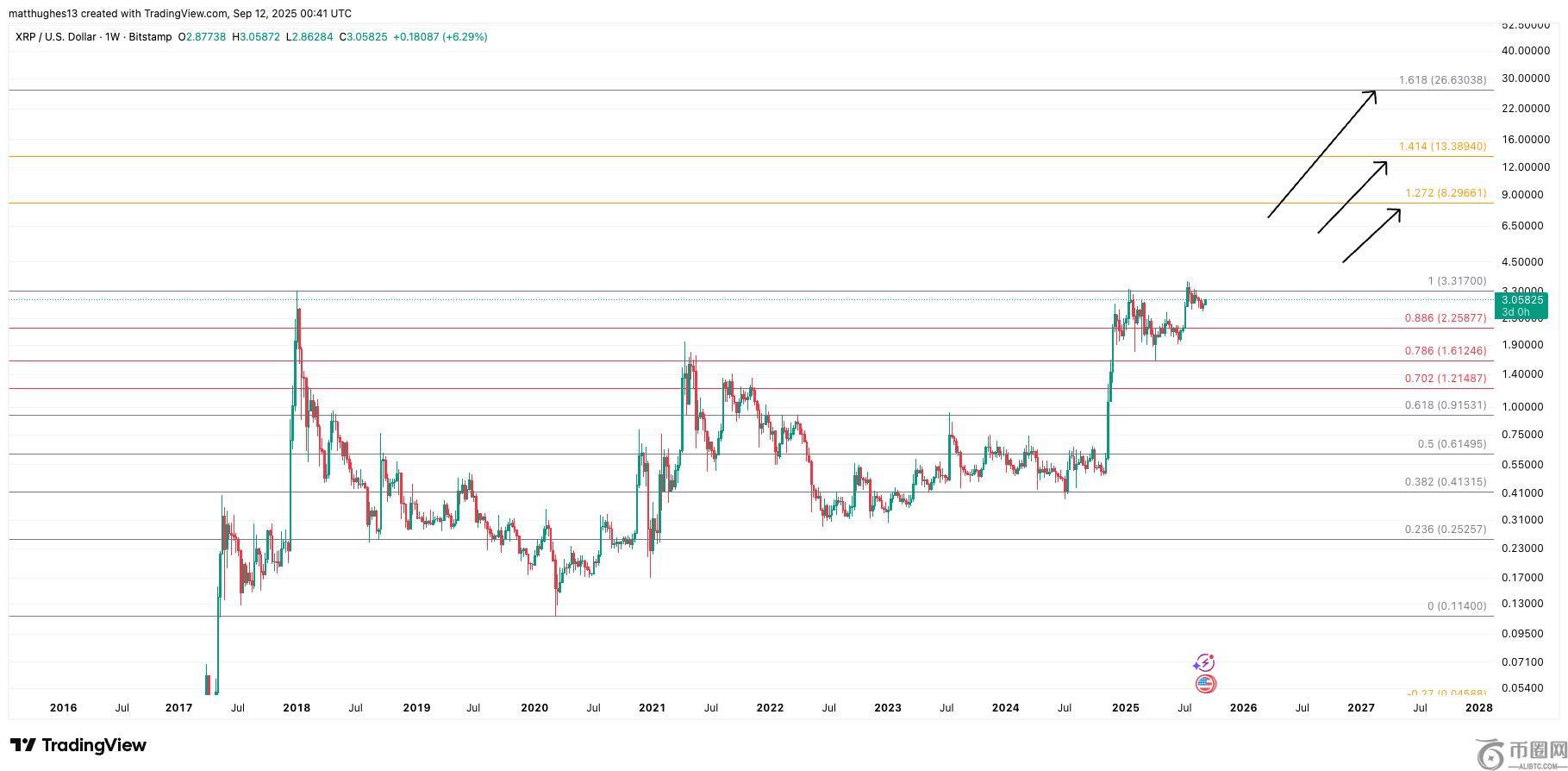Click the TradingView logo at bottom left
Viewport: 1568px width, 771px height.
coord(78,745)
